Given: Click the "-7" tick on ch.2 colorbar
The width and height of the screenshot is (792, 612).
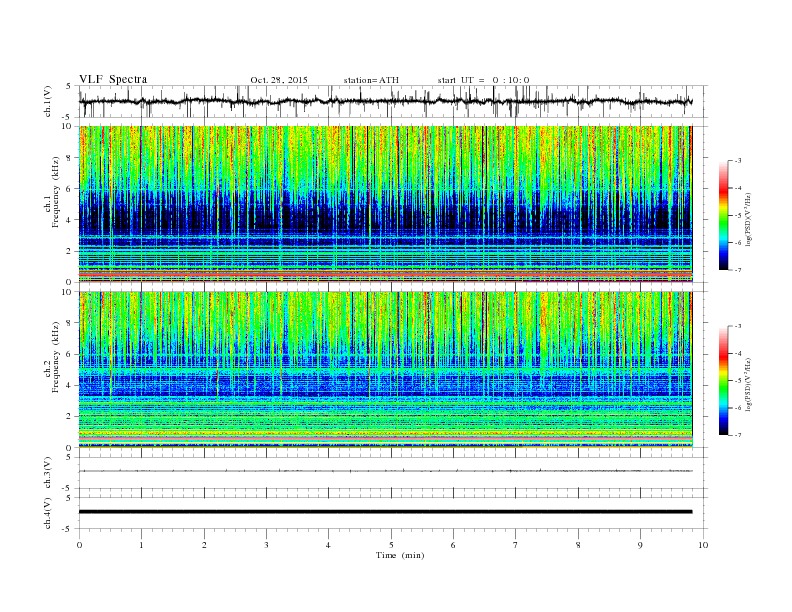Looking at the screenshot, I should coord(737,435).
